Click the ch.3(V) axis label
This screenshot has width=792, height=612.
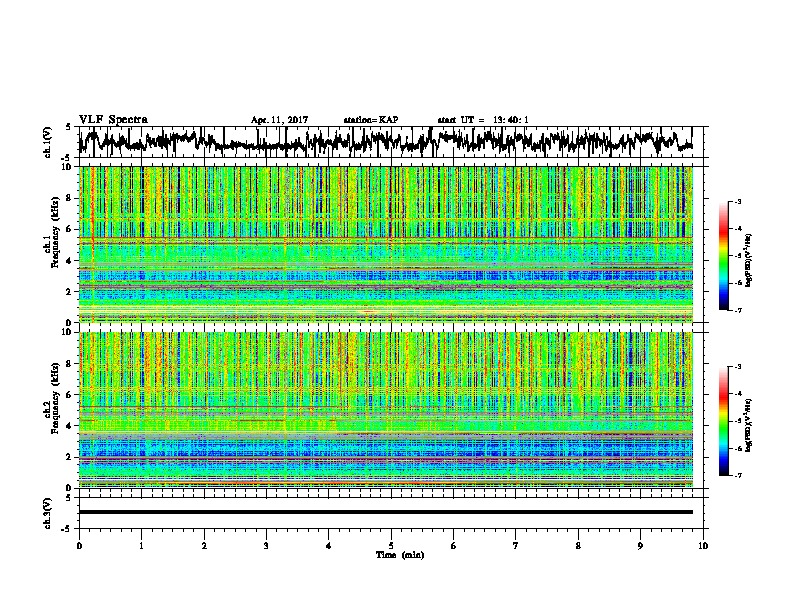(x=47, y=513)
